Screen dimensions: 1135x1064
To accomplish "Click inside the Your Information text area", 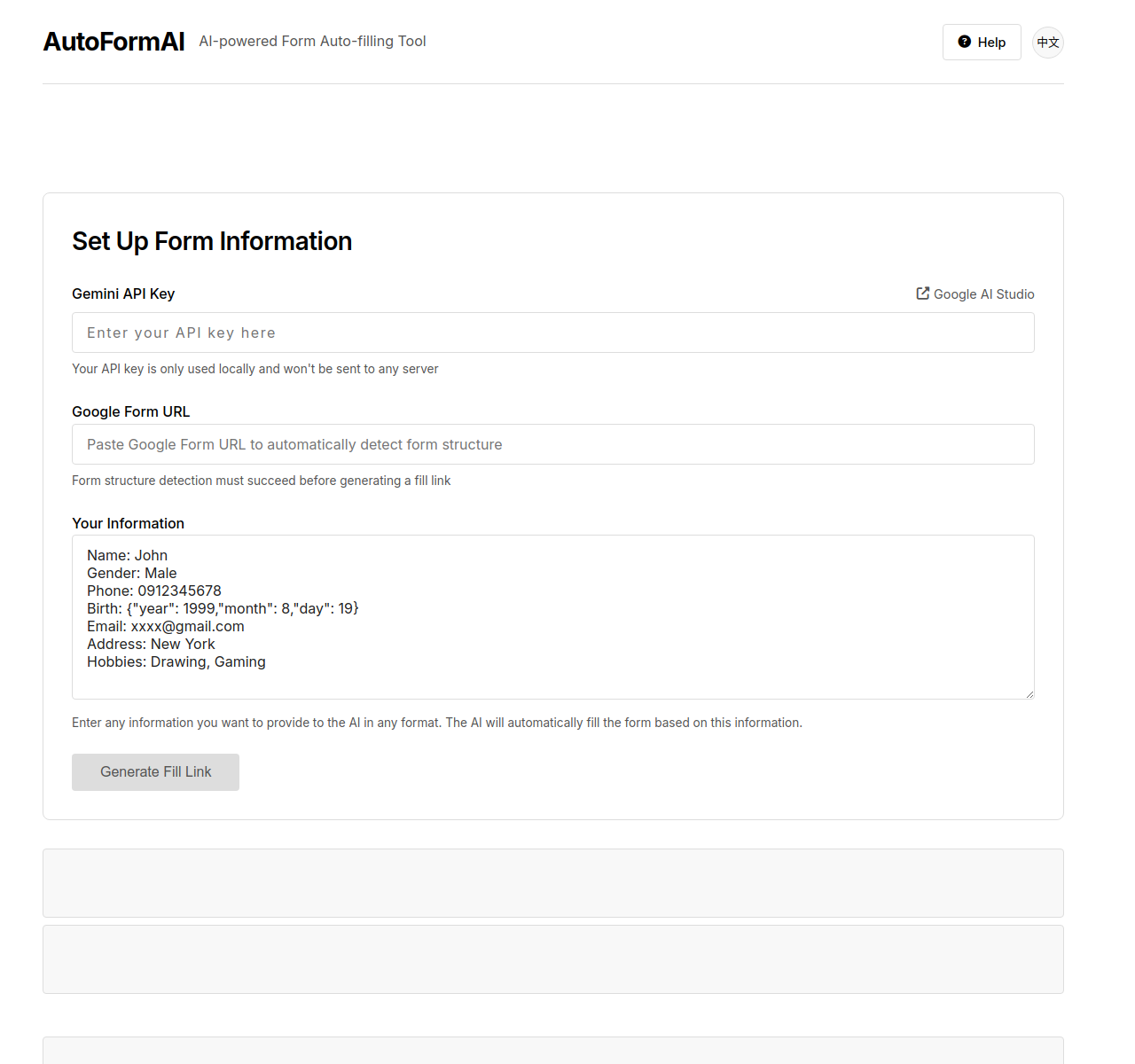I will 553,617.
